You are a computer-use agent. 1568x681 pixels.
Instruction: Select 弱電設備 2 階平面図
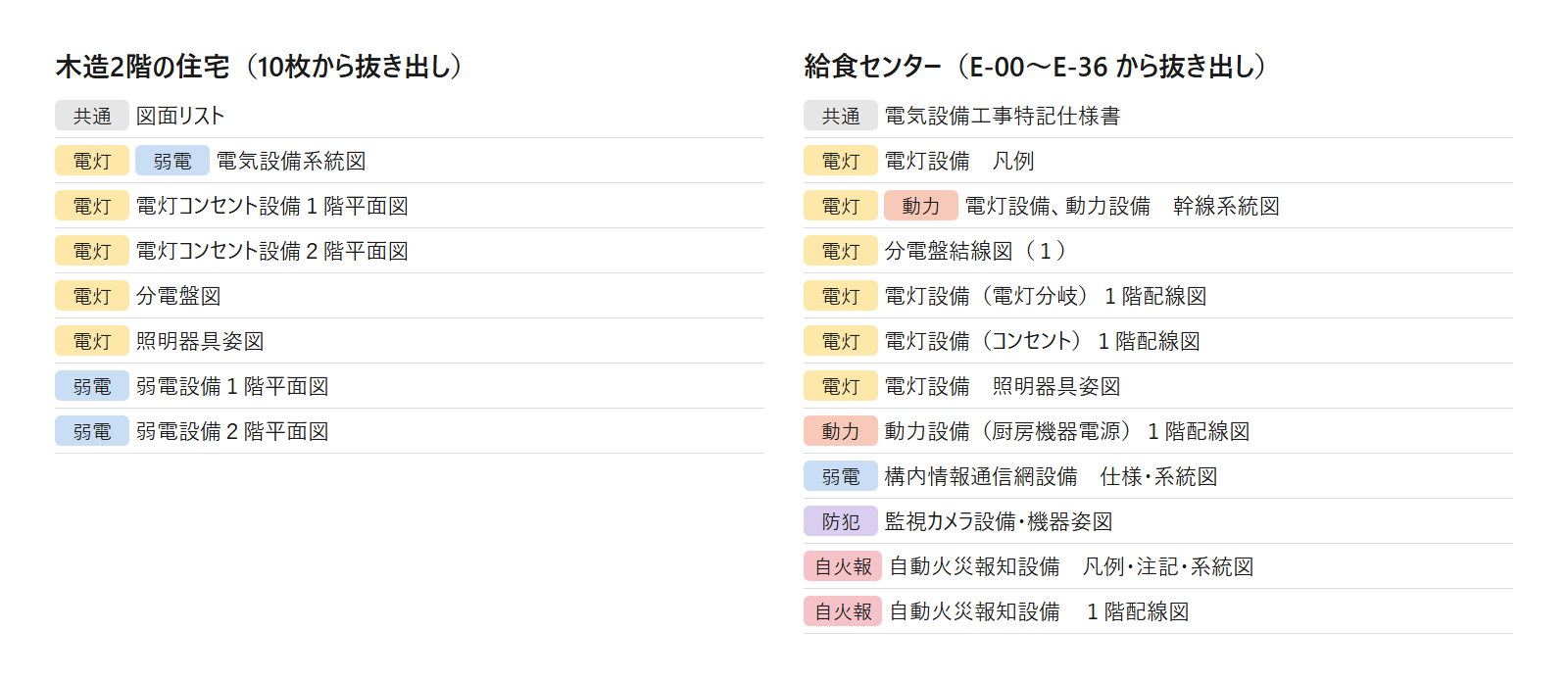pos(232,431)
